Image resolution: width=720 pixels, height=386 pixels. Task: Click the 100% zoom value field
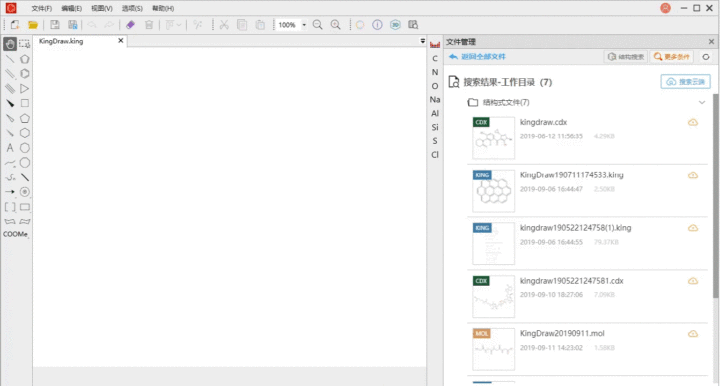coord(287,25)
